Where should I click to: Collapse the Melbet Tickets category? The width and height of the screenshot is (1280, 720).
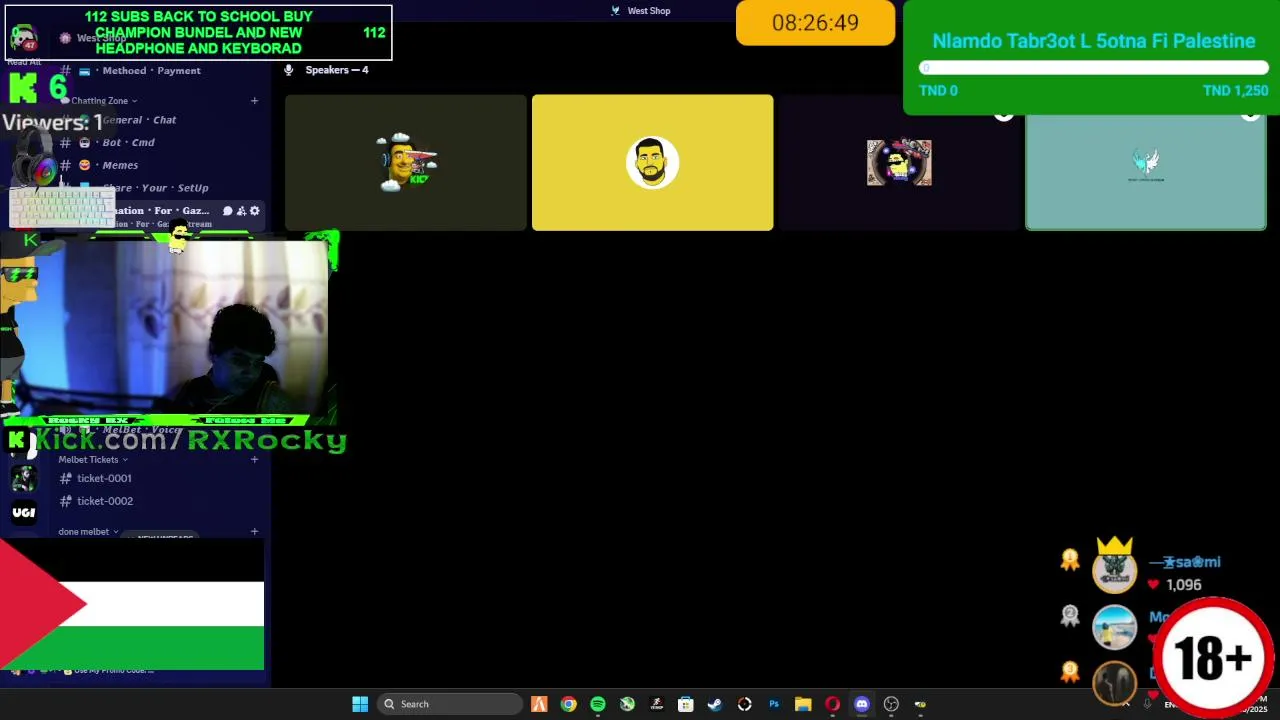click(93, 459)
